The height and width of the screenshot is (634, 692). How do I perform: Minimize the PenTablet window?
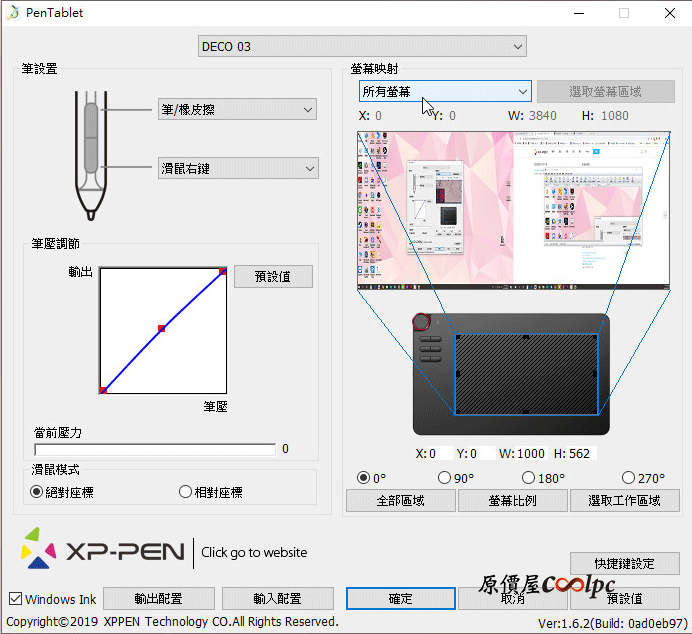click(579, 13)
